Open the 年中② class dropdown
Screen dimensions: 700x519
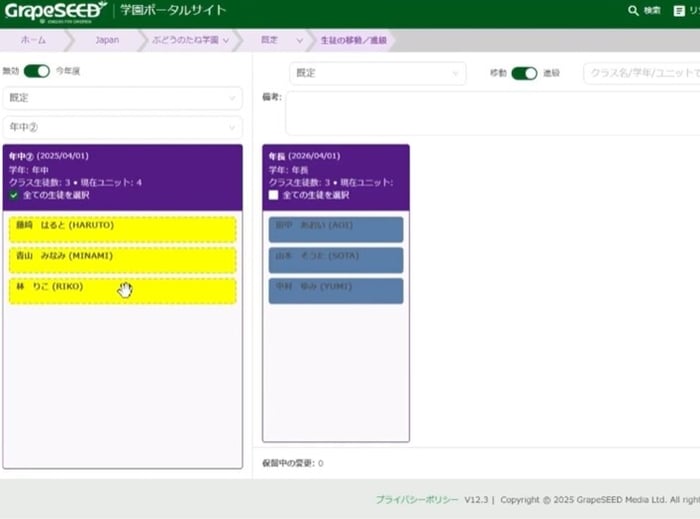click(122, 127)
